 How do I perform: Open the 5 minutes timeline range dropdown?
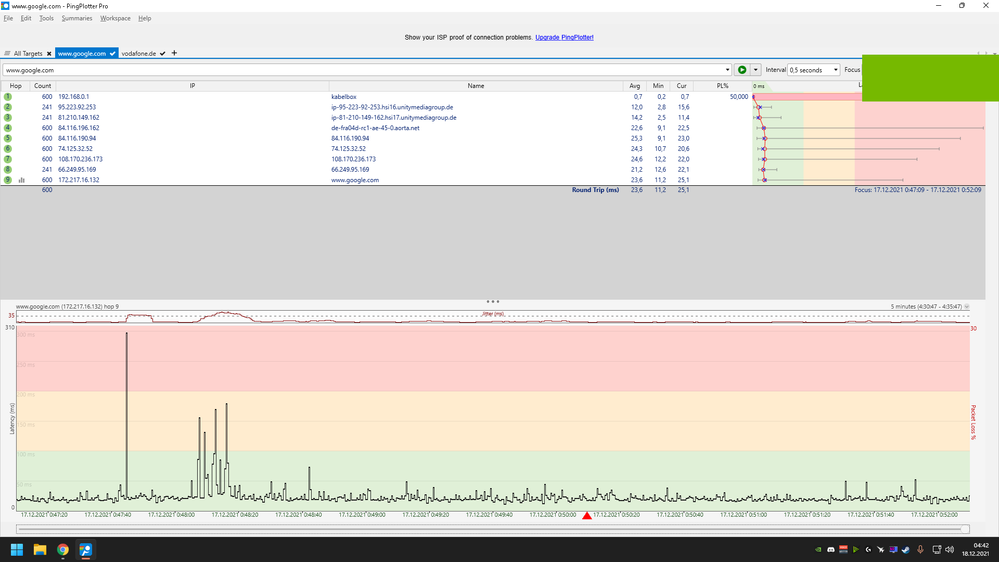pos(967,306)
